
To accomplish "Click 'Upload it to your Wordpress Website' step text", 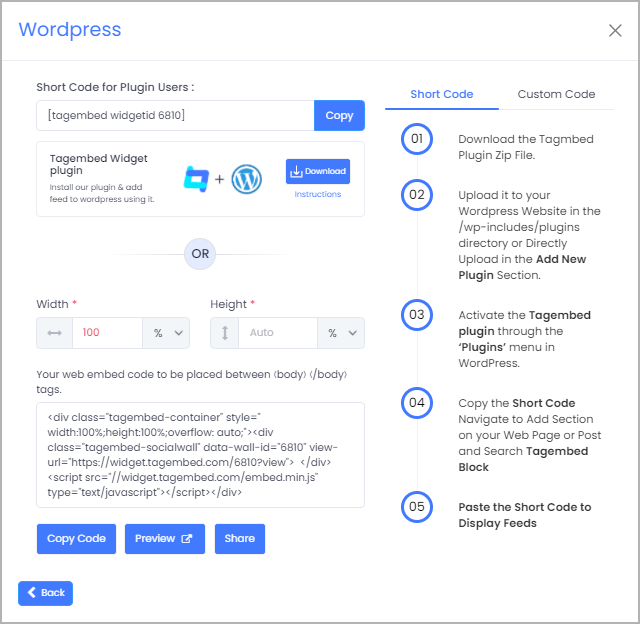I will coord(529,235).
